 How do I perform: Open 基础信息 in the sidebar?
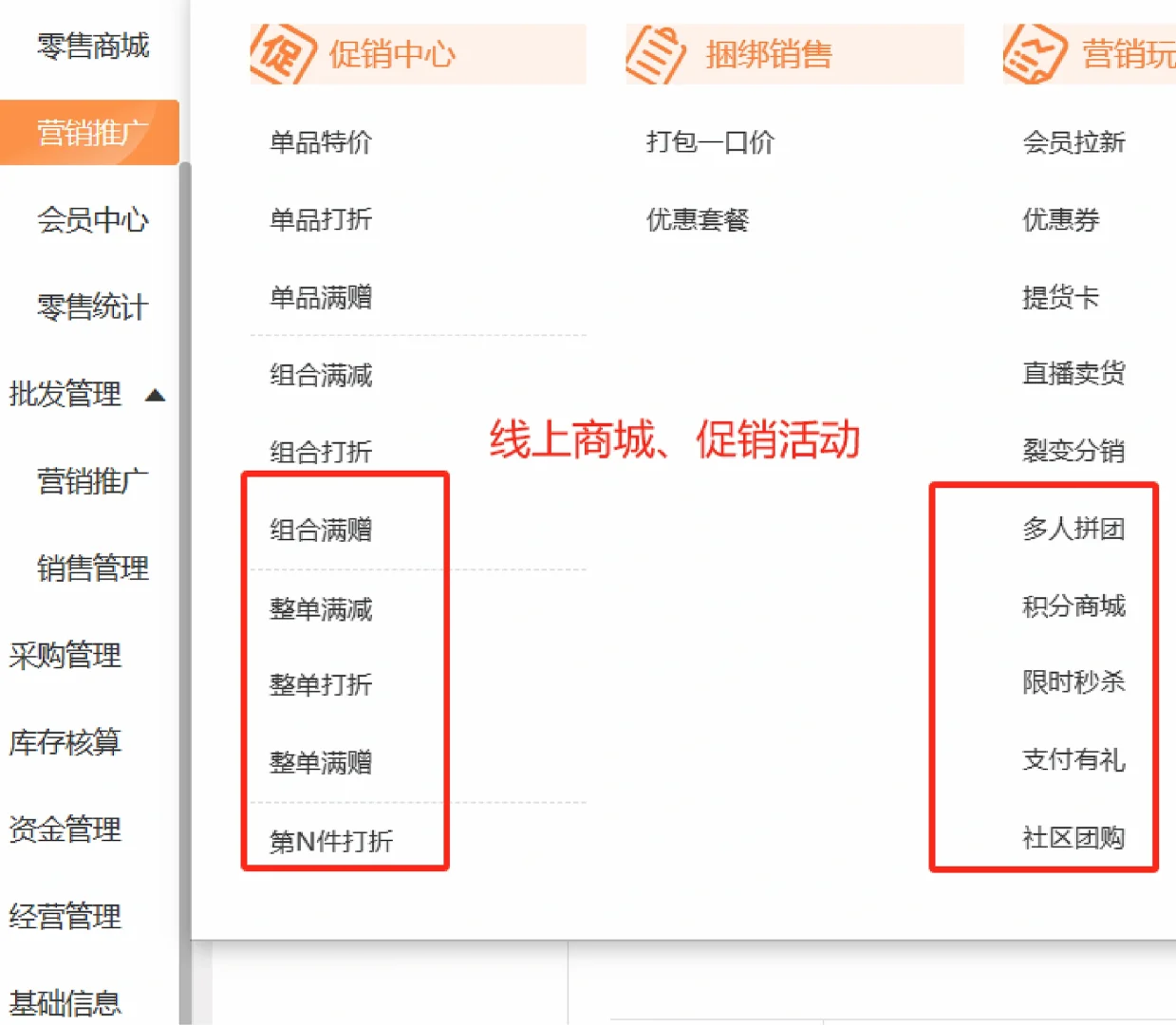pyautogui.click(x=65, y=1004)
